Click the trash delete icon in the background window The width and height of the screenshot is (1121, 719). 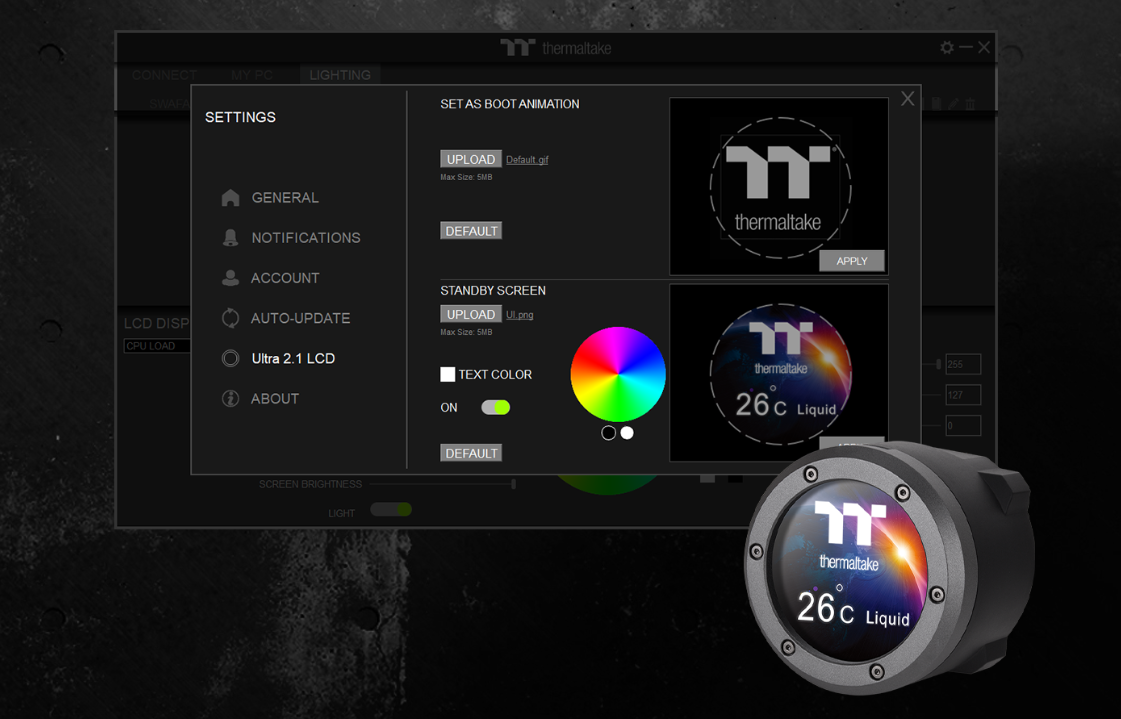point(970,104)
